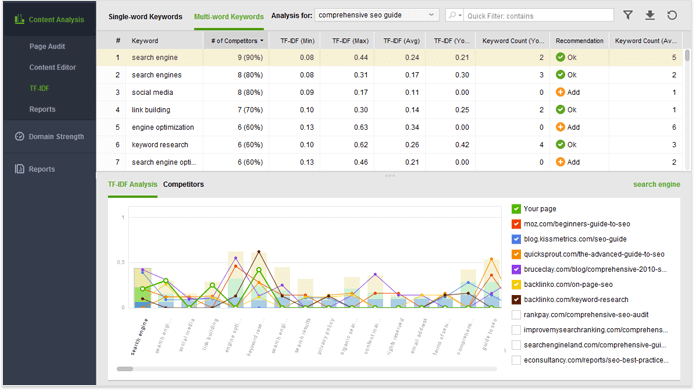Open the Competitors tab
The height and width of the screenshot is (390, 694).
pos(183,184)
